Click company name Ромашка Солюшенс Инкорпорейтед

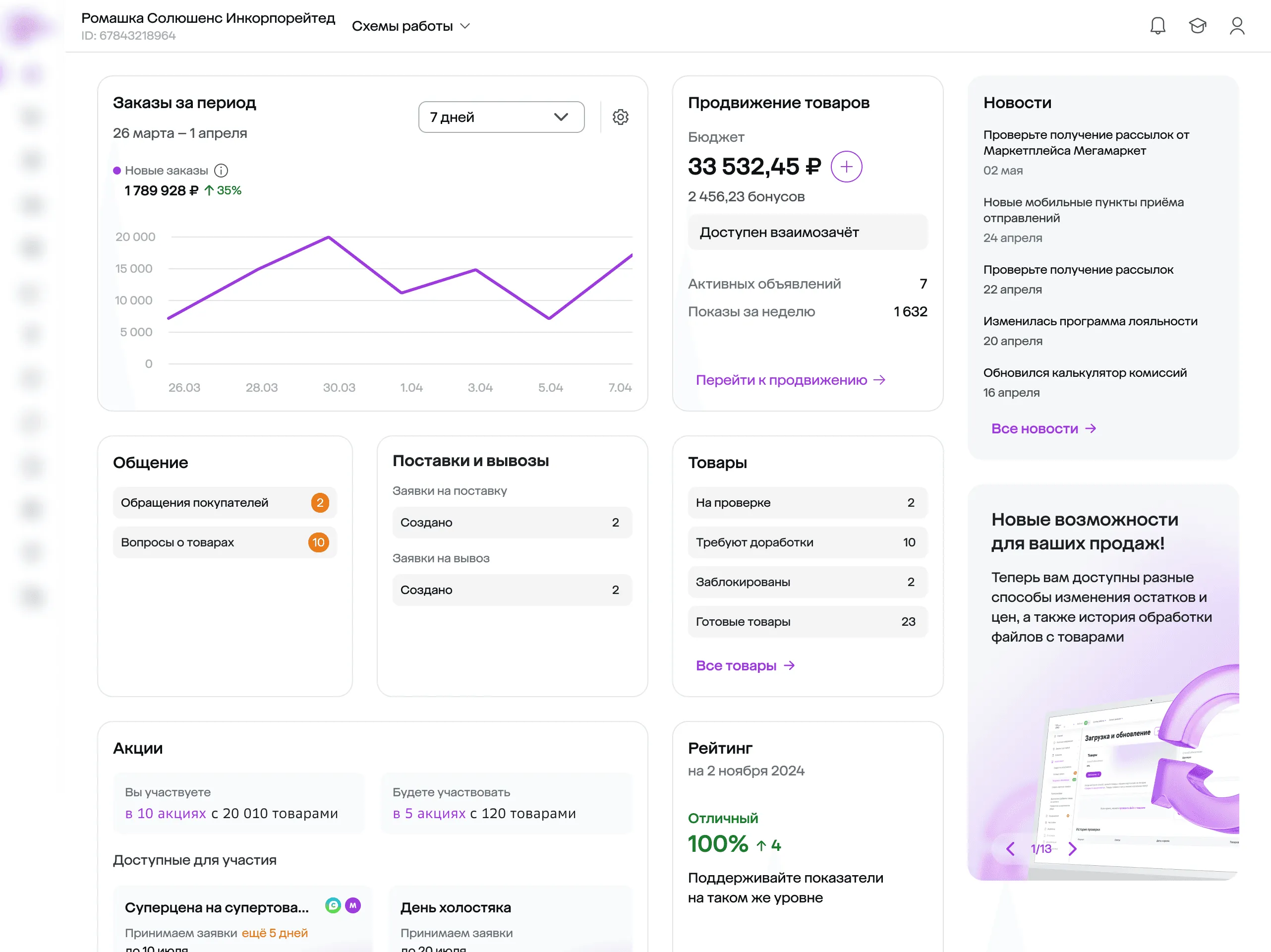[208, 18]
